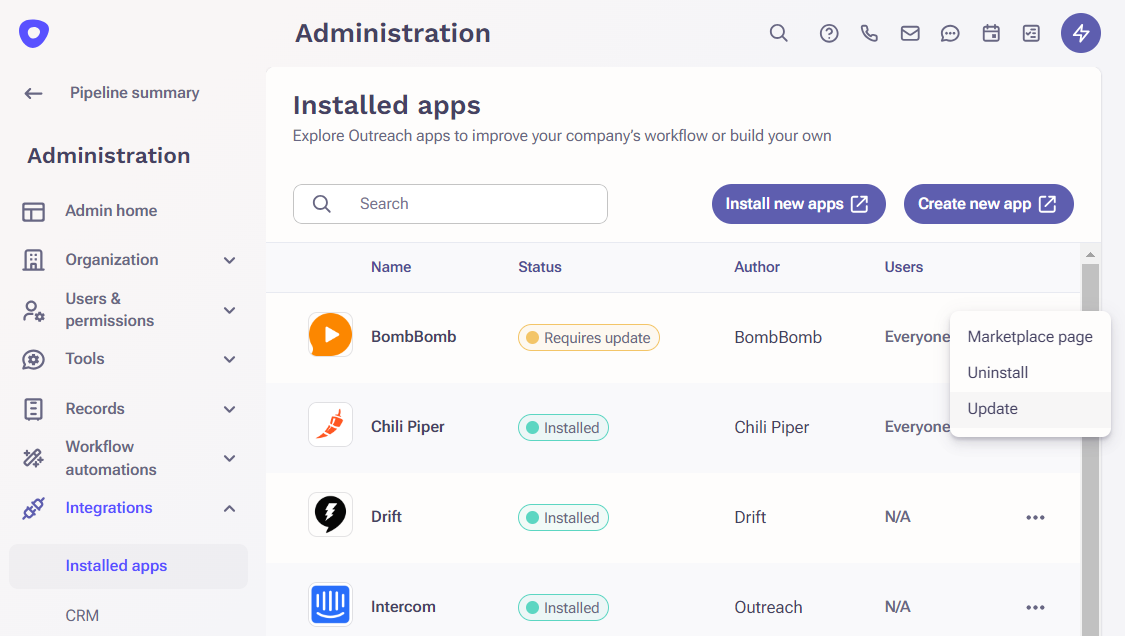Open the Drift row three-dot menu

[x=1035, y=518]
